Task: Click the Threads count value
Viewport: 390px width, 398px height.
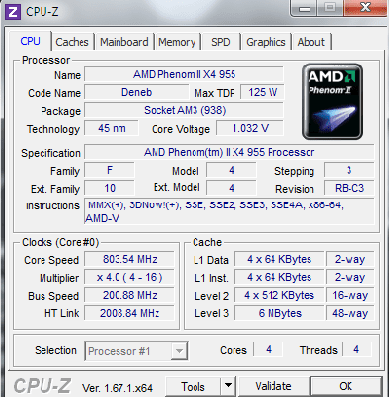Action: (x=356, y=349)
